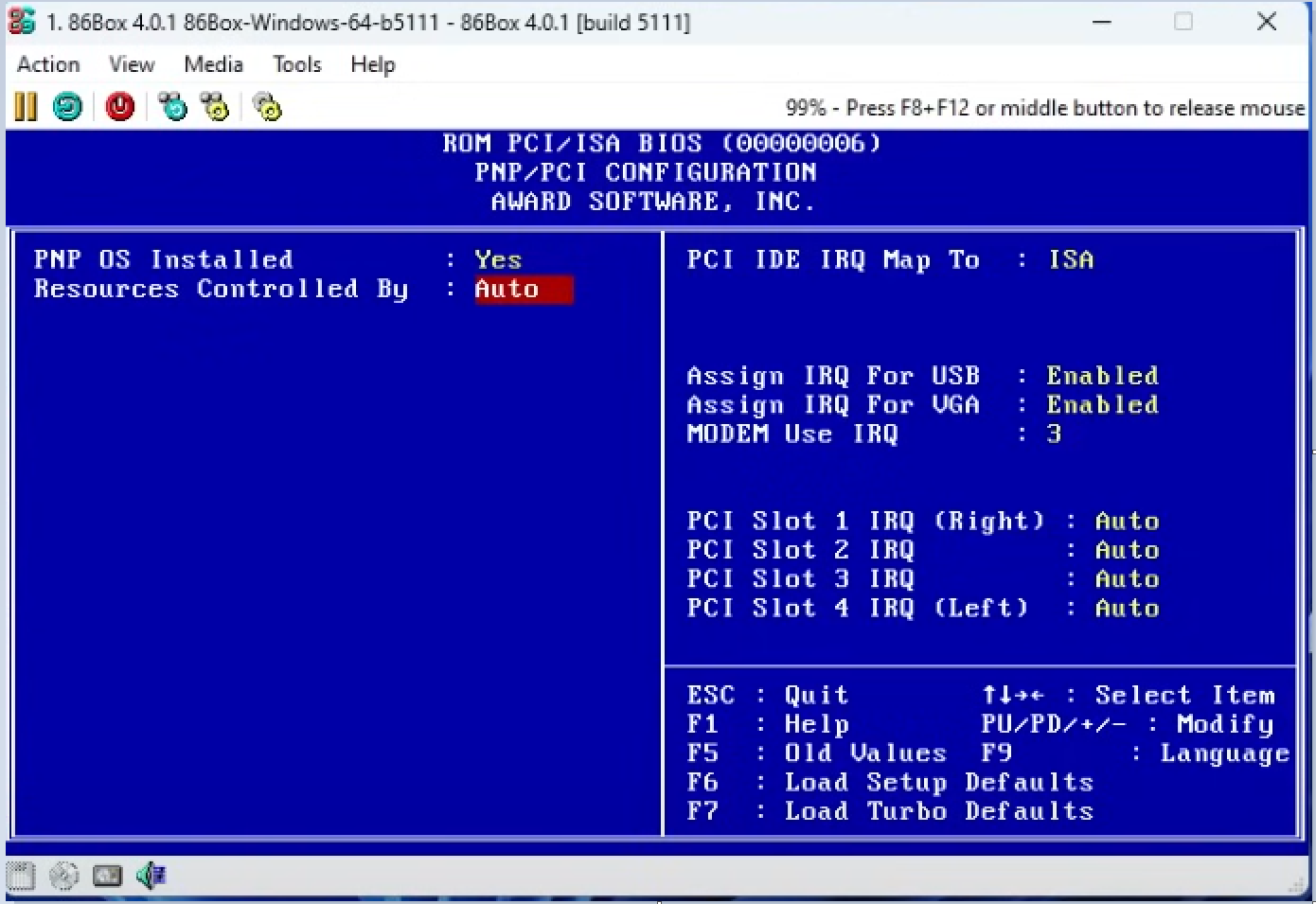Click 'PNP OS Installed' label
The width and height of the screenshot is (1316, 904).
pos(164,259)
